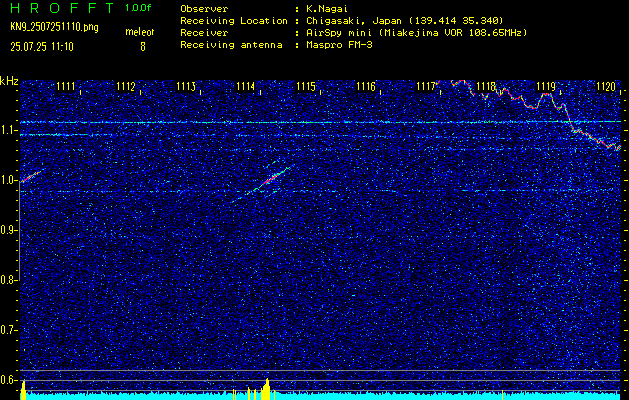Click the meteor count value 8
The image size is (629, 400).
coord(143,47)
